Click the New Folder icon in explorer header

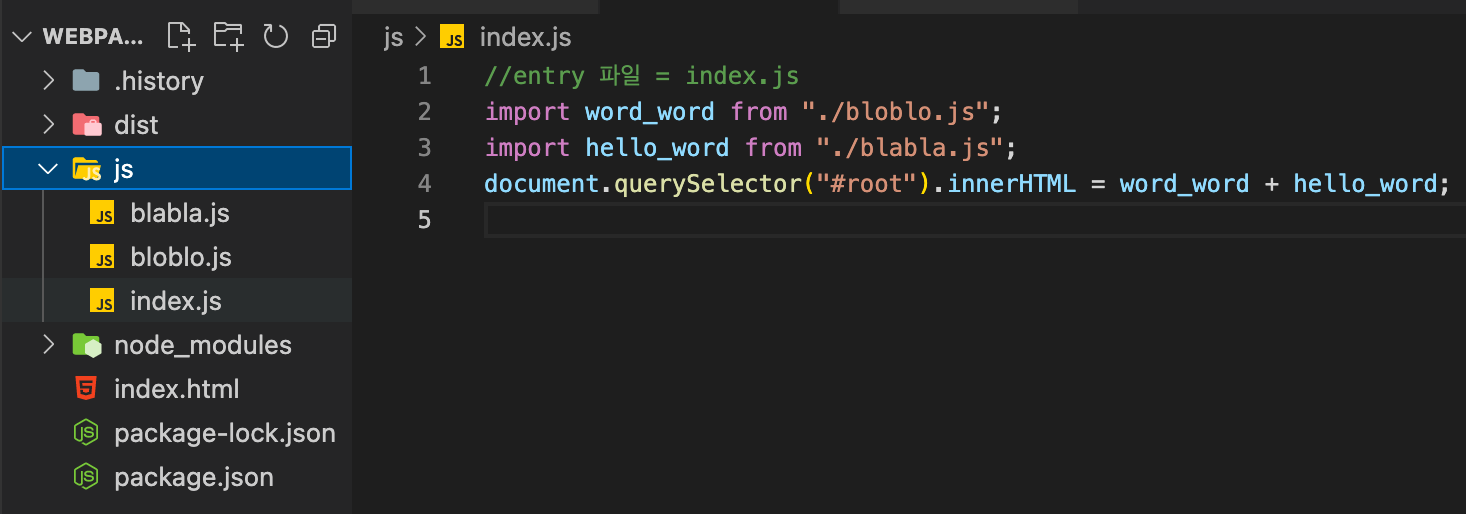point(229,37)
